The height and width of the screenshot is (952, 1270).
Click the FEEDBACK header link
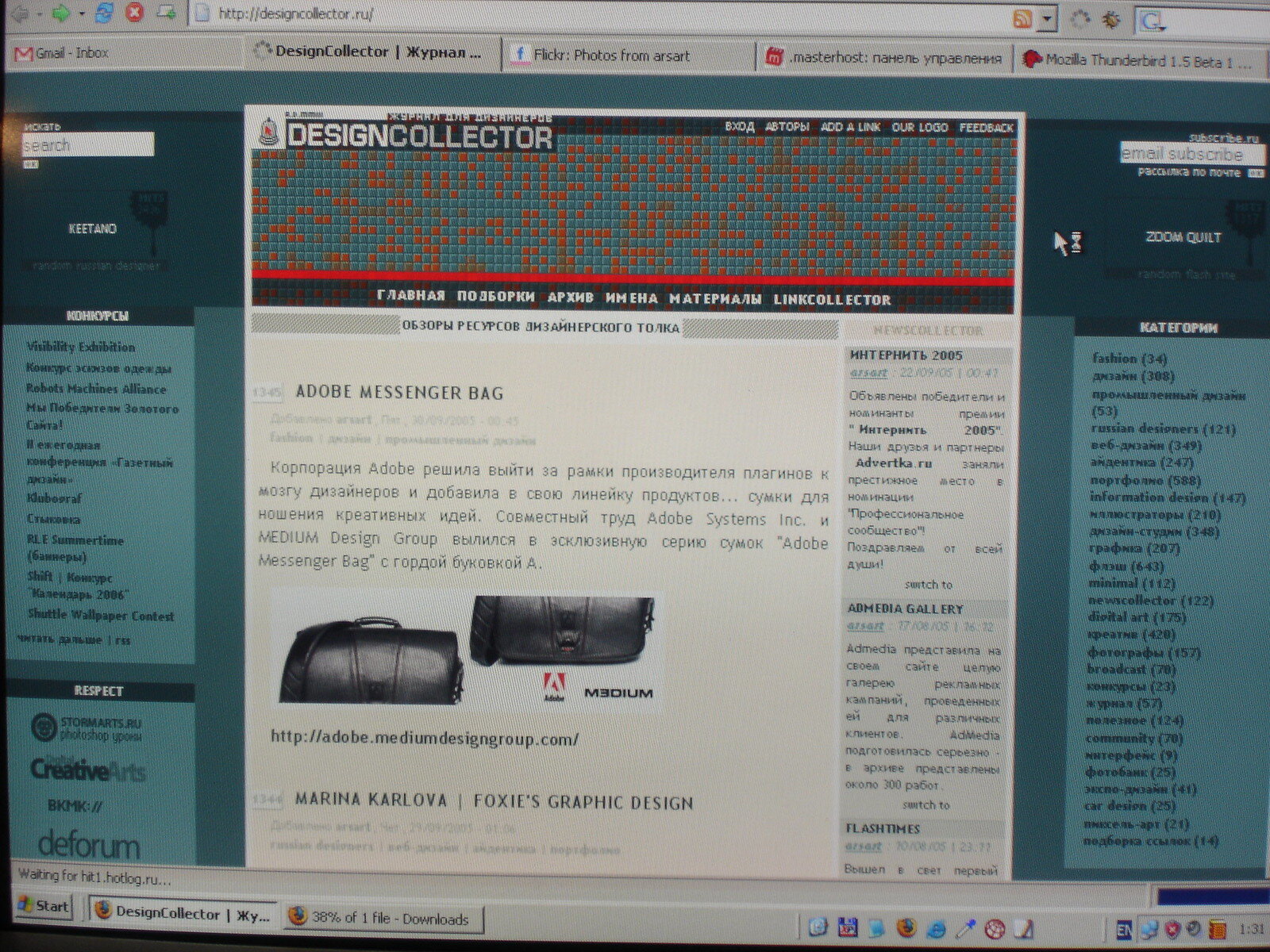point(986,128)
